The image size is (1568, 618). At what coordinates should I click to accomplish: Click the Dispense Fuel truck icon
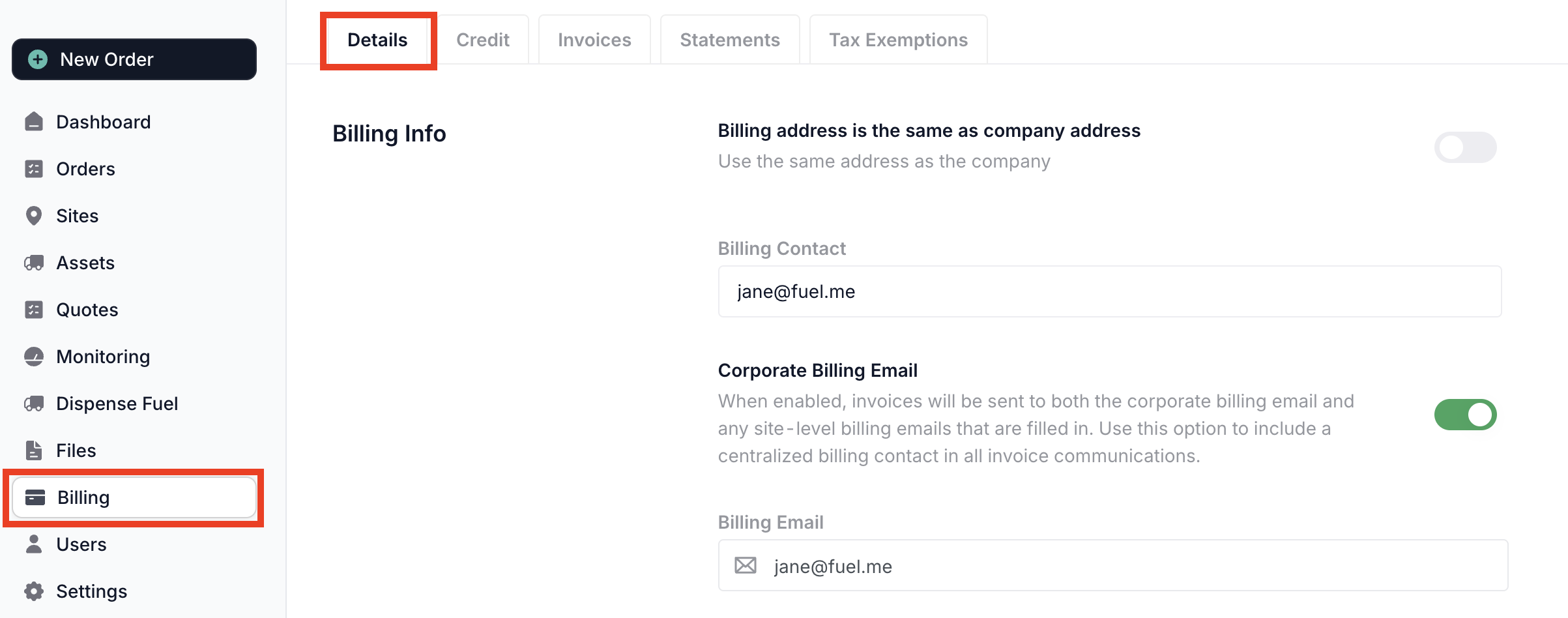[x=34, y=404]
